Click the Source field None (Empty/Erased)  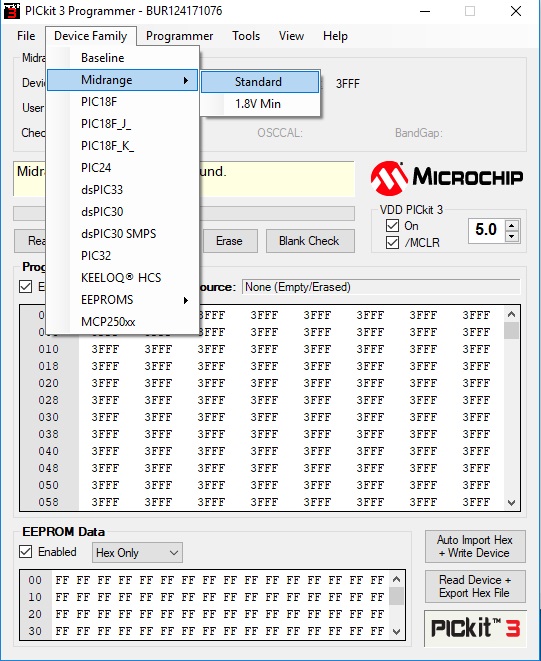click(x=381, y=287)
